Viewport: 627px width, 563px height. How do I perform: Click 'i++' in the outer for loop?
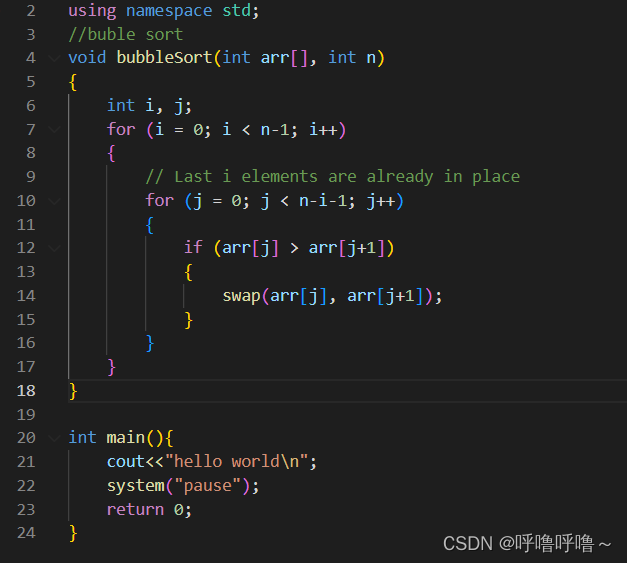coord(323,130)
